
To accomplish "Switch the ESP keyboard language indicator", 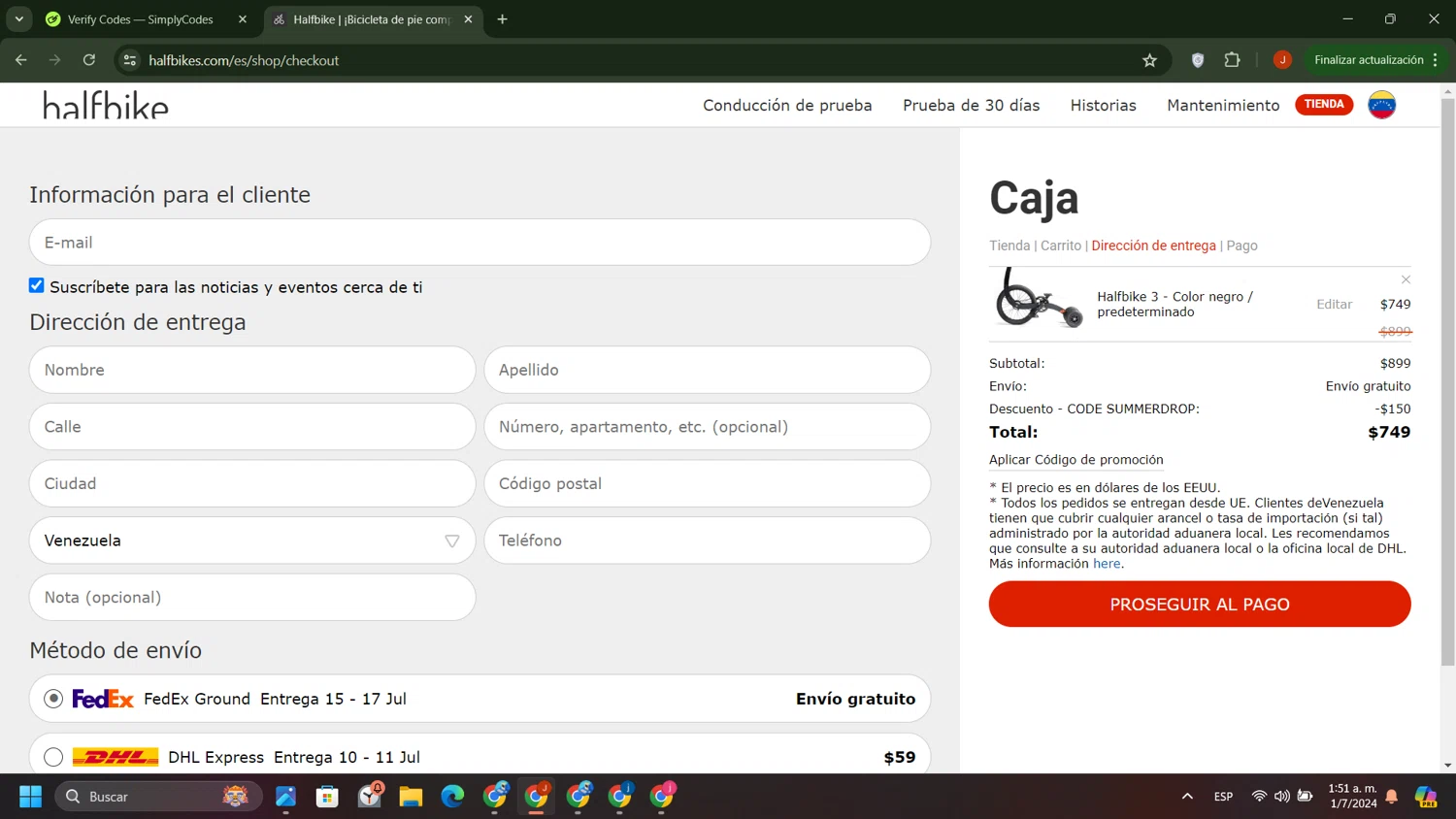I will click(x=1223, y=797).
